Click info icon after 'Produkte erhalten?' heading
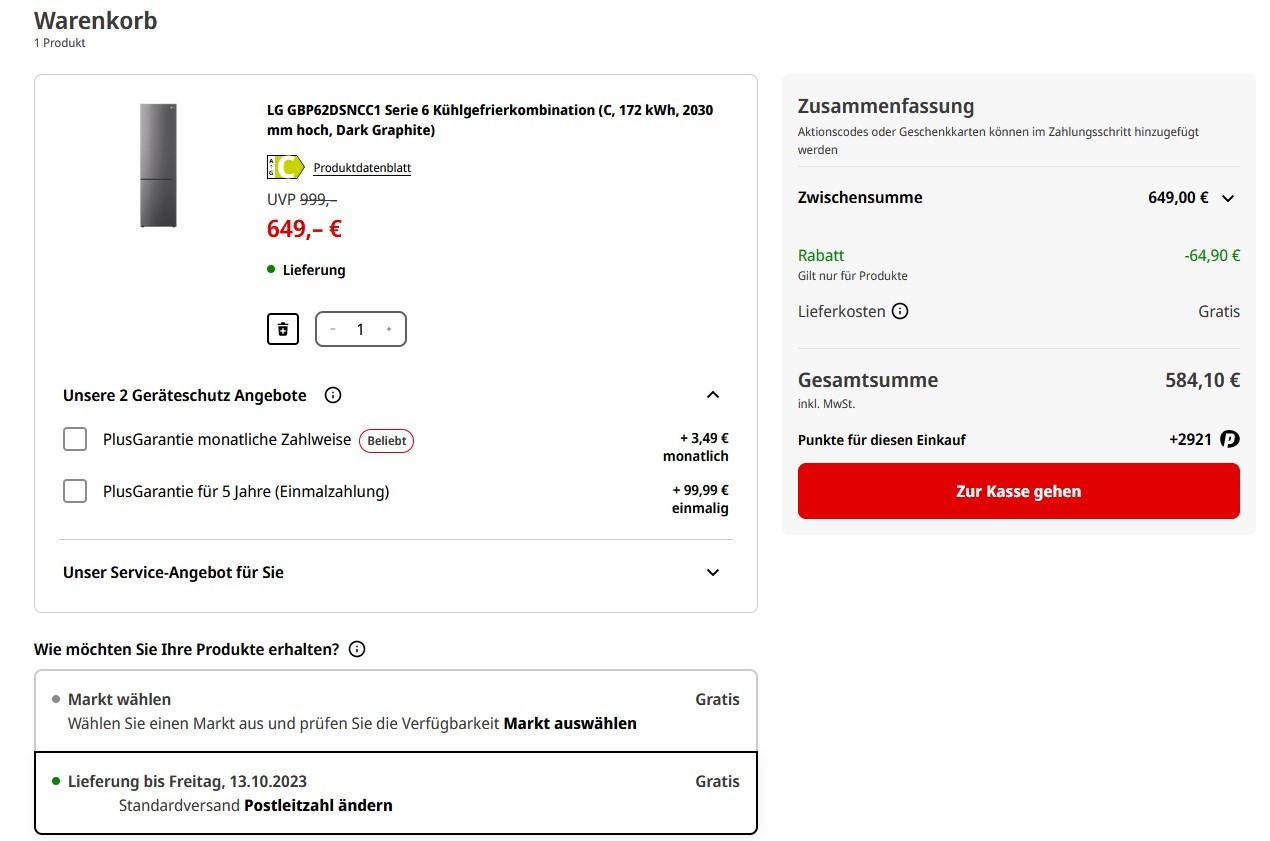 point(357,649)
